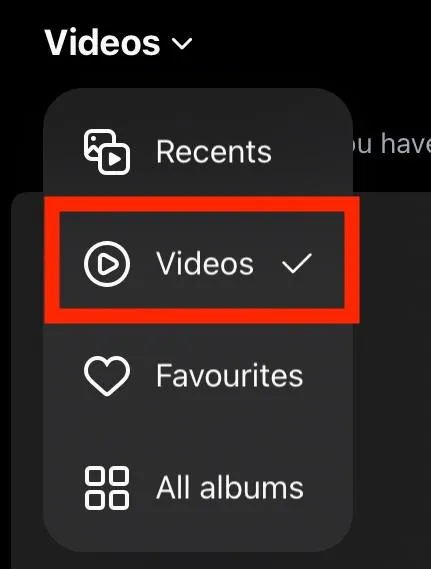Click the red border around the Videos row
The width and height of the screenshot is (431, 569).
pyautogui.click(x=202, y=204)
